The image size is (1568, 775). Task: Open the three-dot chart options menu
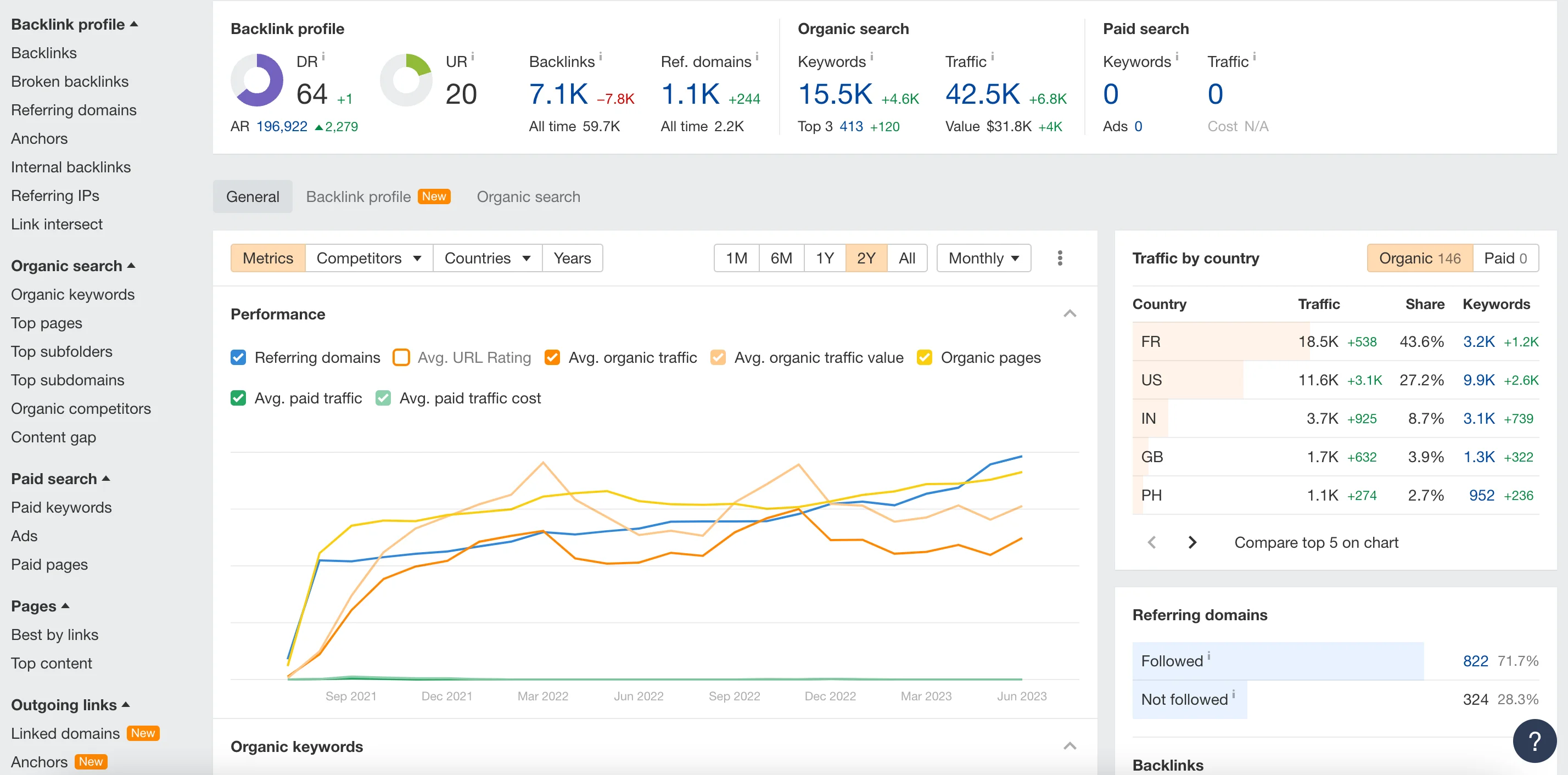(x=1060, y=258)
